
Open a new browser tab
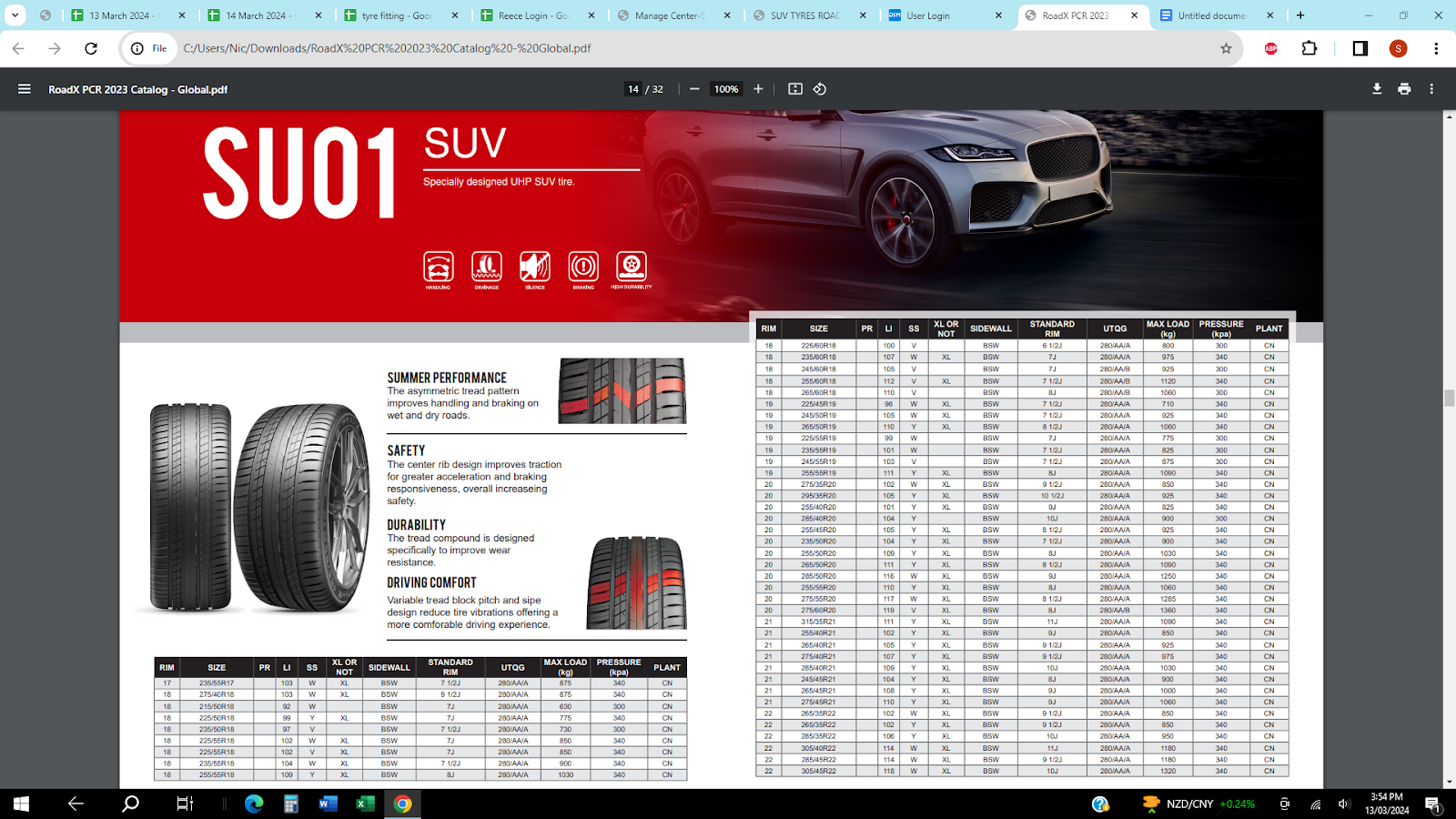click(x=1300, y=15)
